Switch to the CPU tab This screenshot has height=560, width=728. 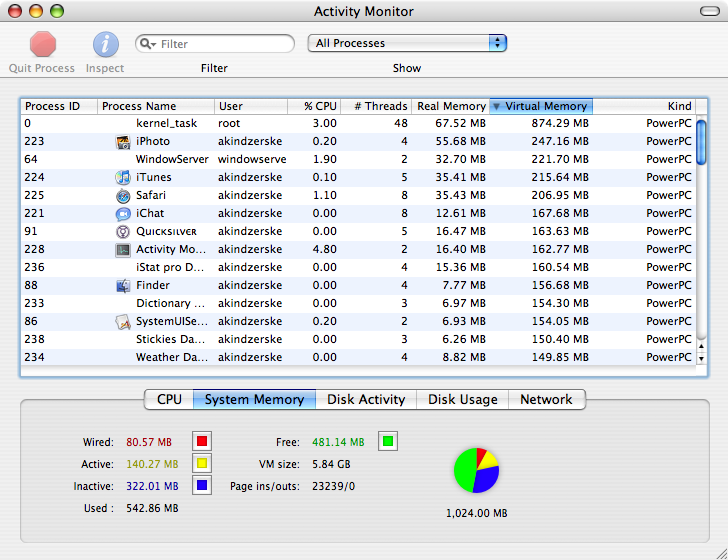pyautogui.click(x=169, y=399)
